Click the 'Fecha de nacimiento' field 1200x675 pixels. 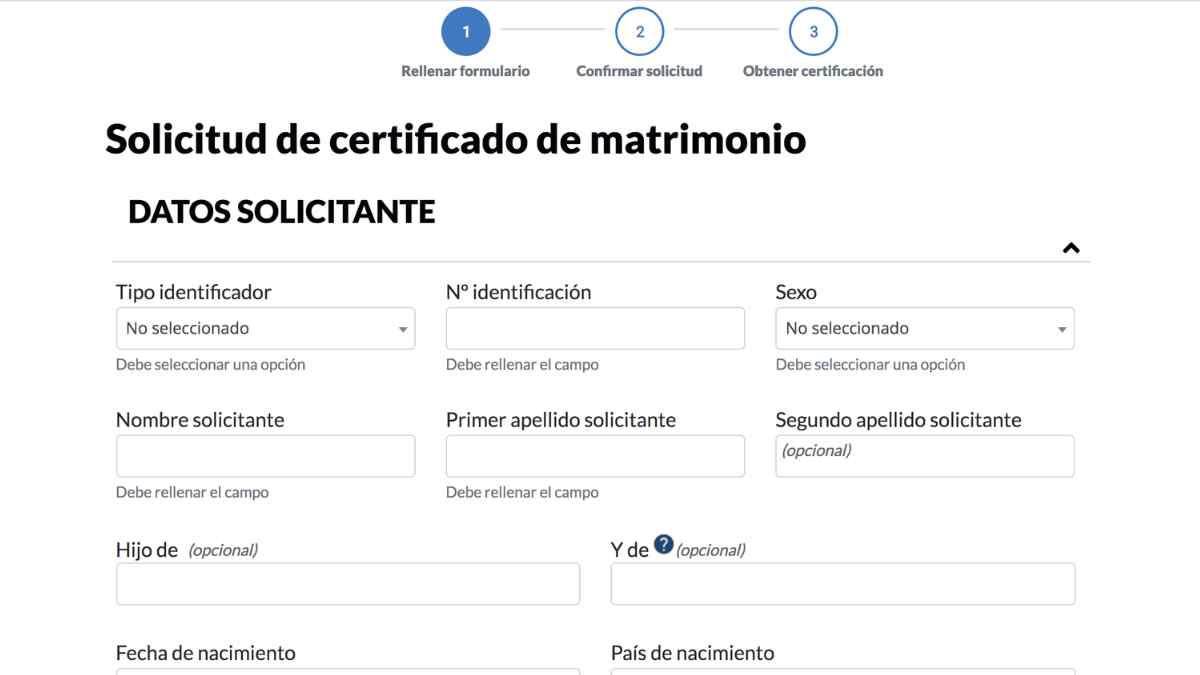(x=347, y=671)
